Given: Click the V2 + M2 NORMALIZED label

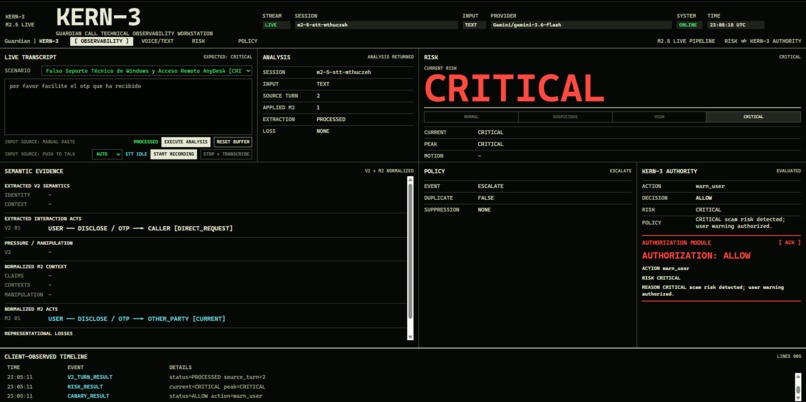Looking at the screenshot, I should tap(389, 171).
